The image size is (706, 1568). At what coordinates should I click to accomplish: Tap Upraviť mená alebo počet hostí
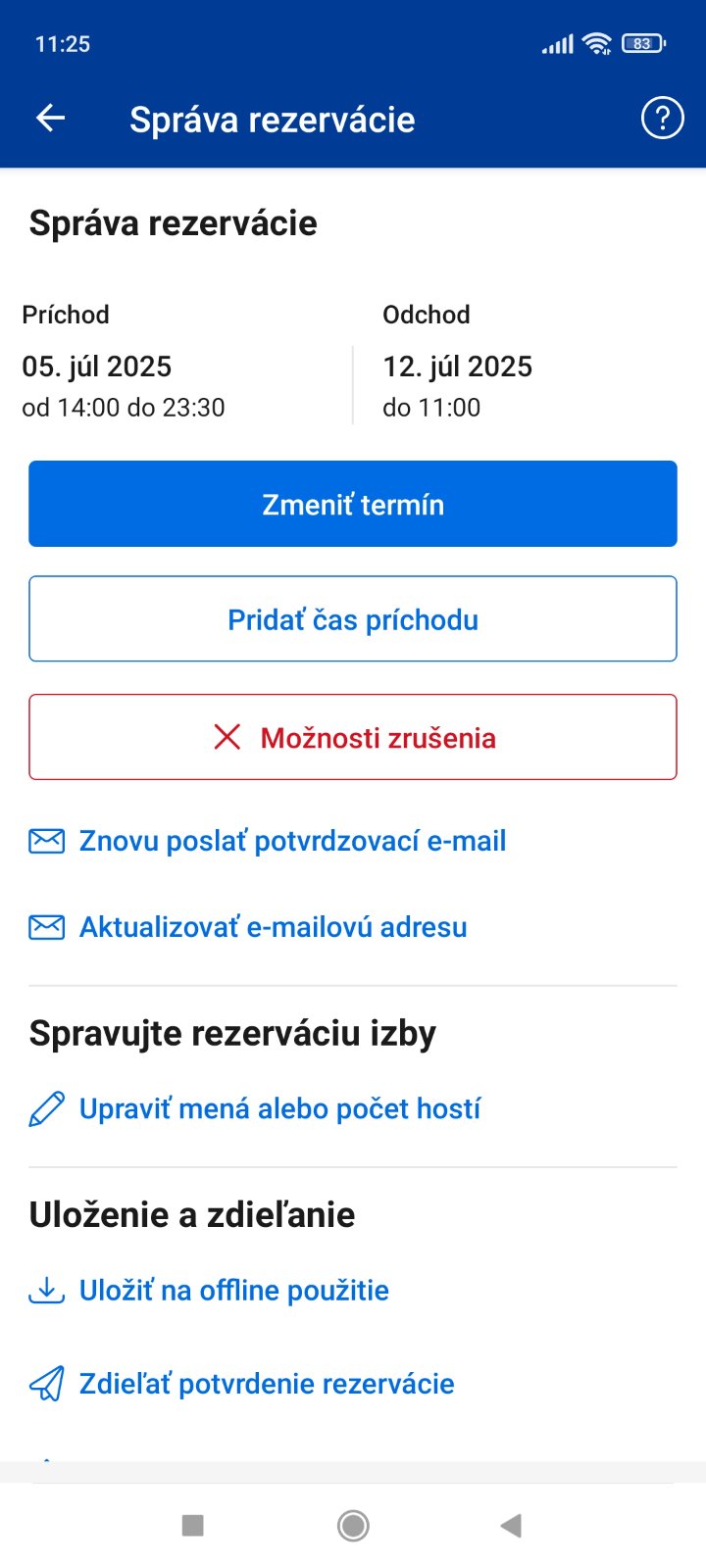point(279,1109)
